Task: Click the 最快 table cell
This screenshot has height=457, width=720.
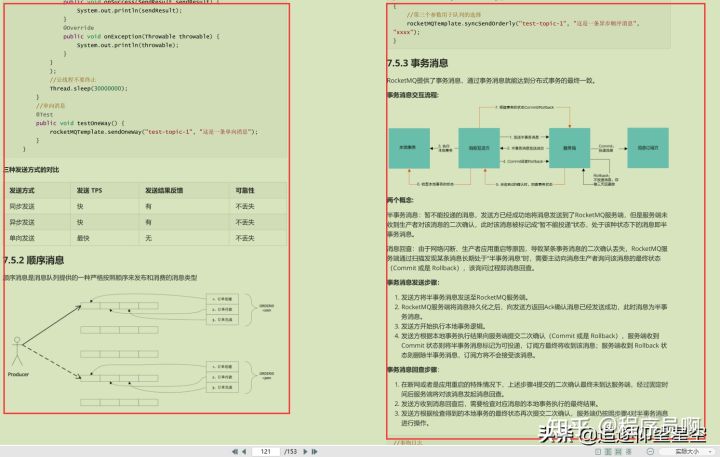Action: [83, 238]
